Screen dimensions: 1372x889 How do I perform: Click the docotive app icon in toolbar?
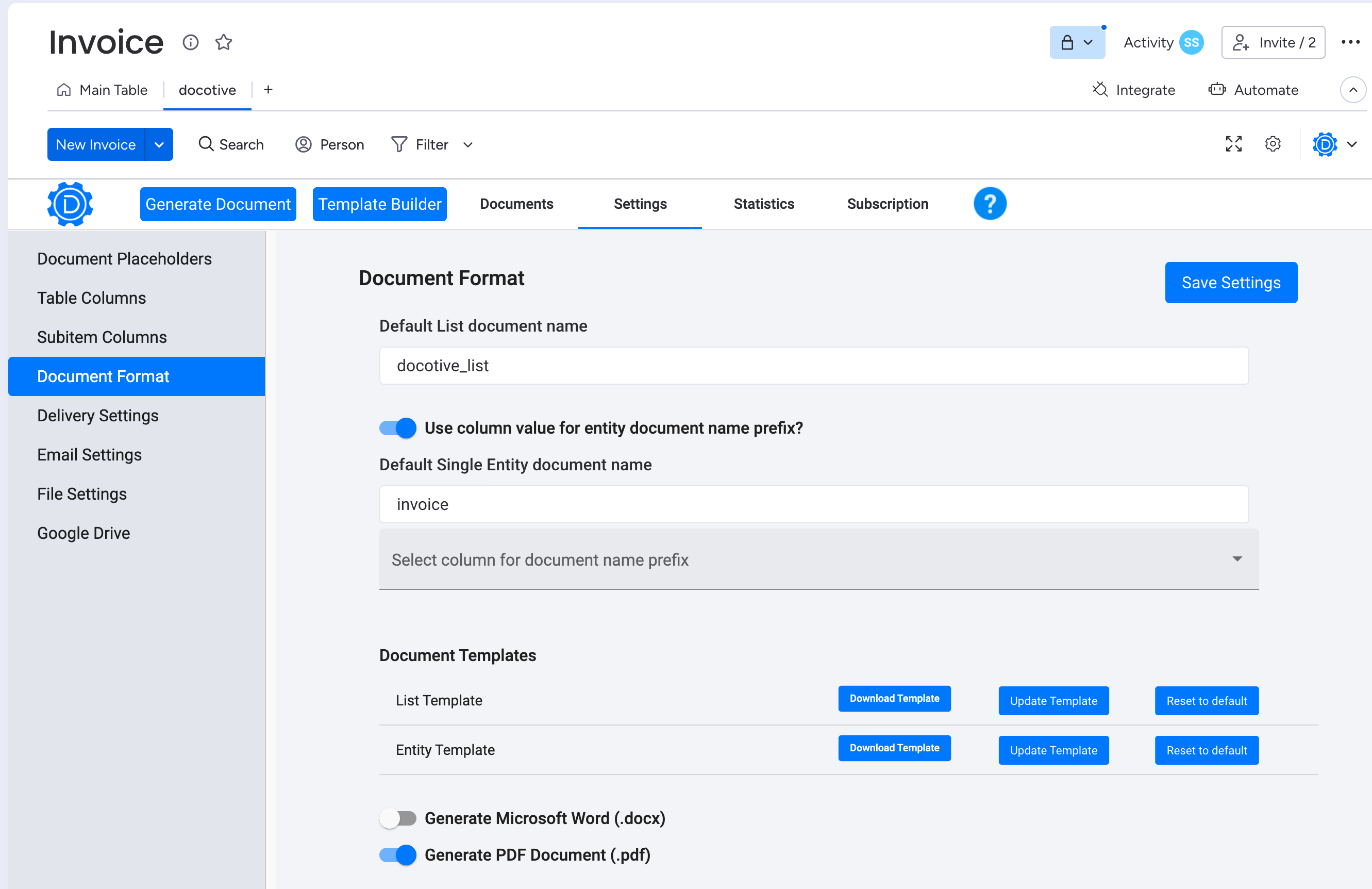point(1325,144)
